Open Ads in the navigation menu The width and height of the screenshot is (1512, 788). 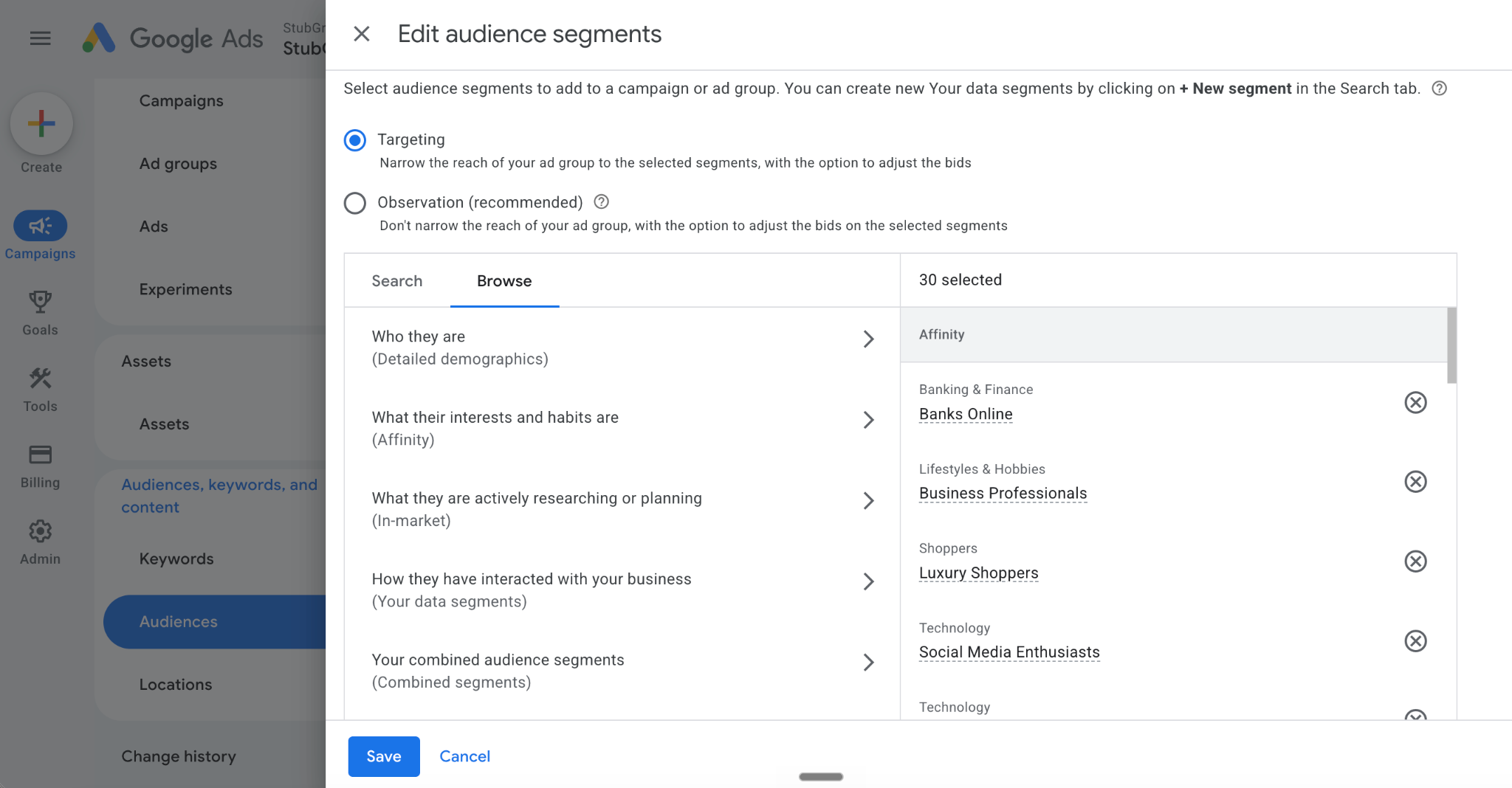point(154,227)
